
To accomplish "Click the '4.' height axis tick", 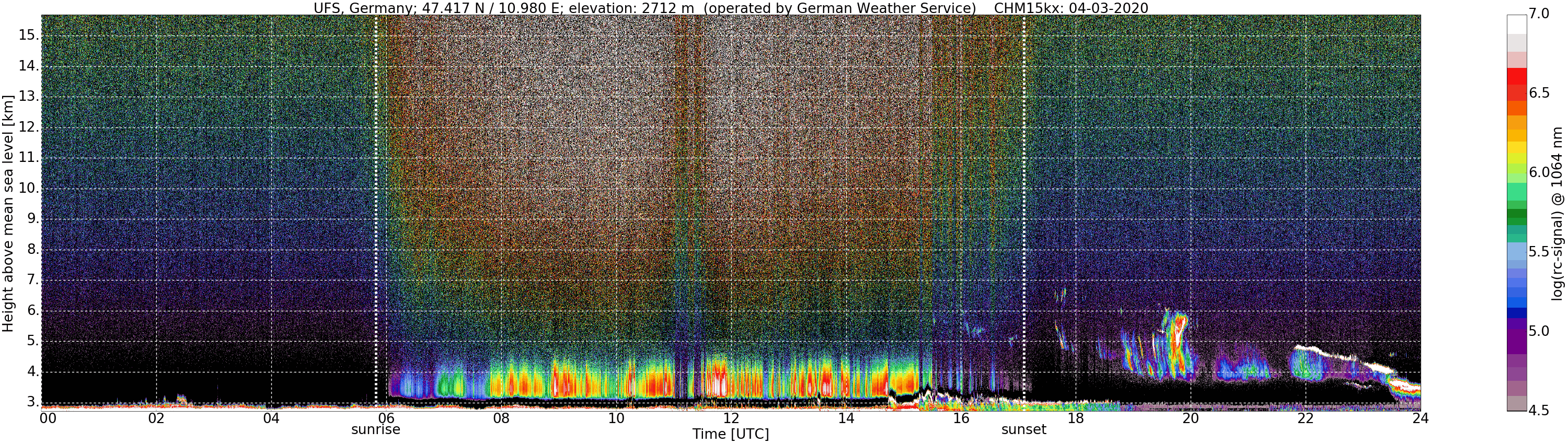I will click(x=33, y=371).
